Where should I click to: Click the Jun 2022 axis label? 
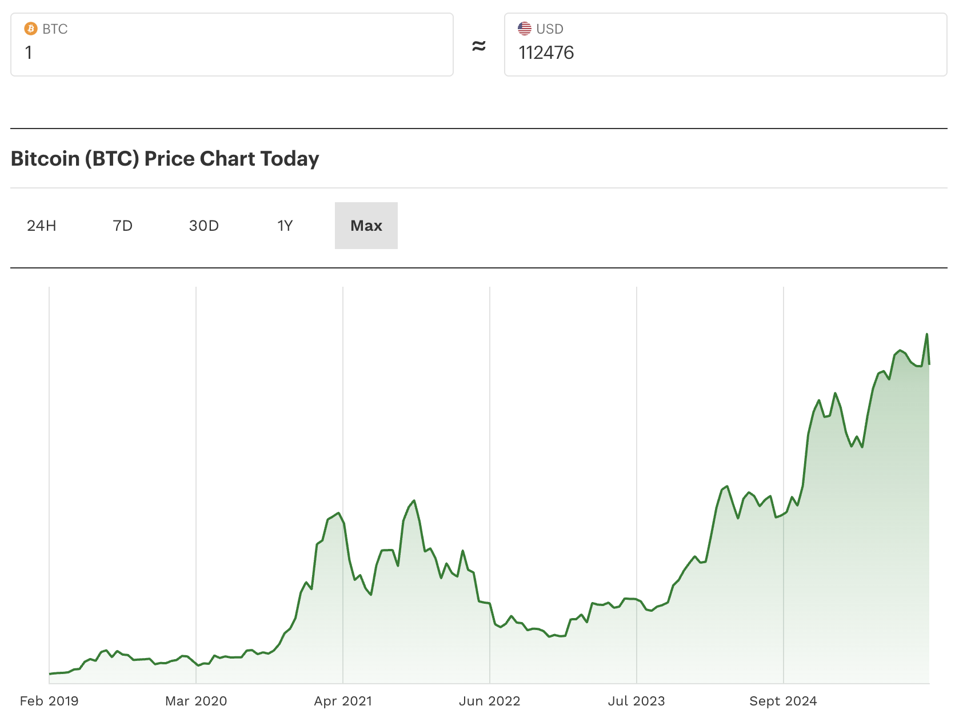point(490,701)
